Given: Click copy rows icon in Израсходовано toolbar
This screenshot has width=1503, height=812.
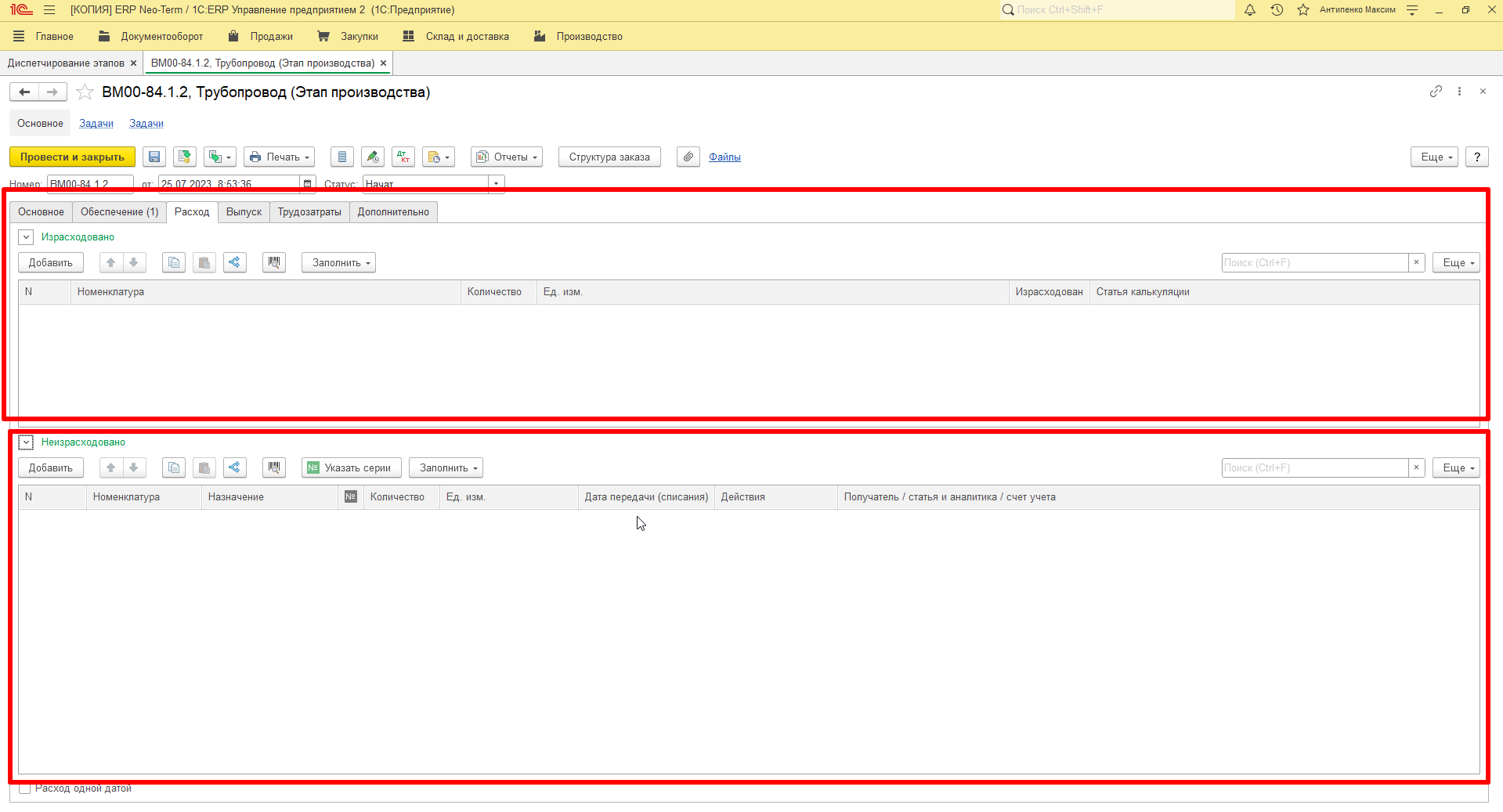Looking at the screenshot, I should coord(174,263).
